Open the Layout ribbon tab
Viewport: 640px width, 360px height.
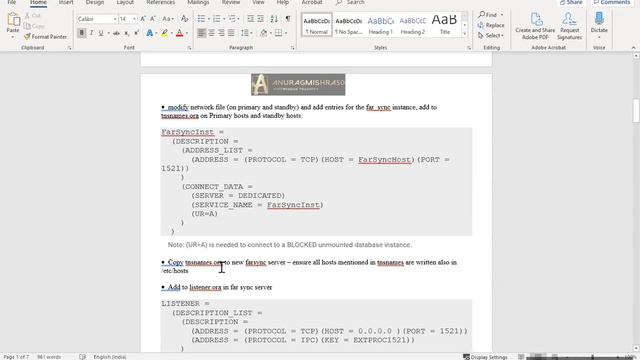pyautogui.click(x=125, y=2)
